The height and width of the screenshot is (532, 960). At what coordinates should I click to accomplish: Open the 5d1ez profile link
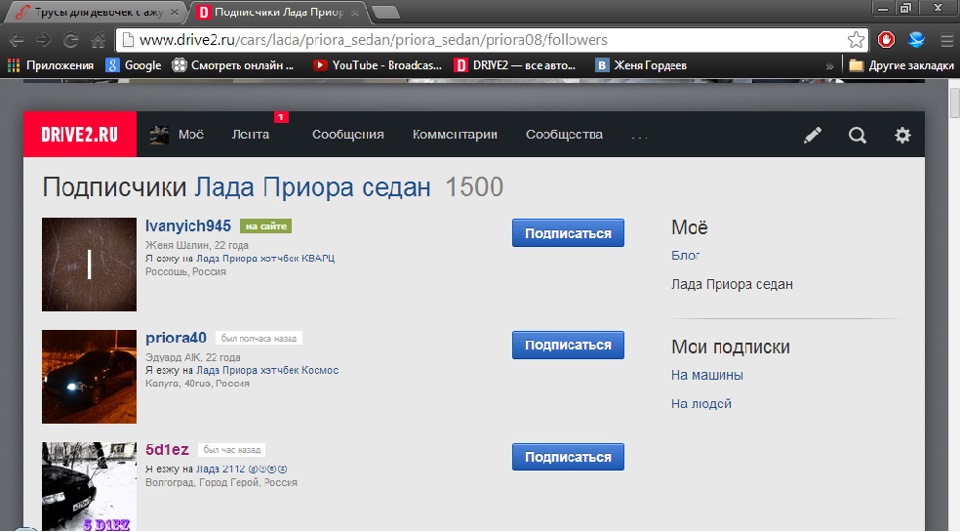click(x=167, y=449)
